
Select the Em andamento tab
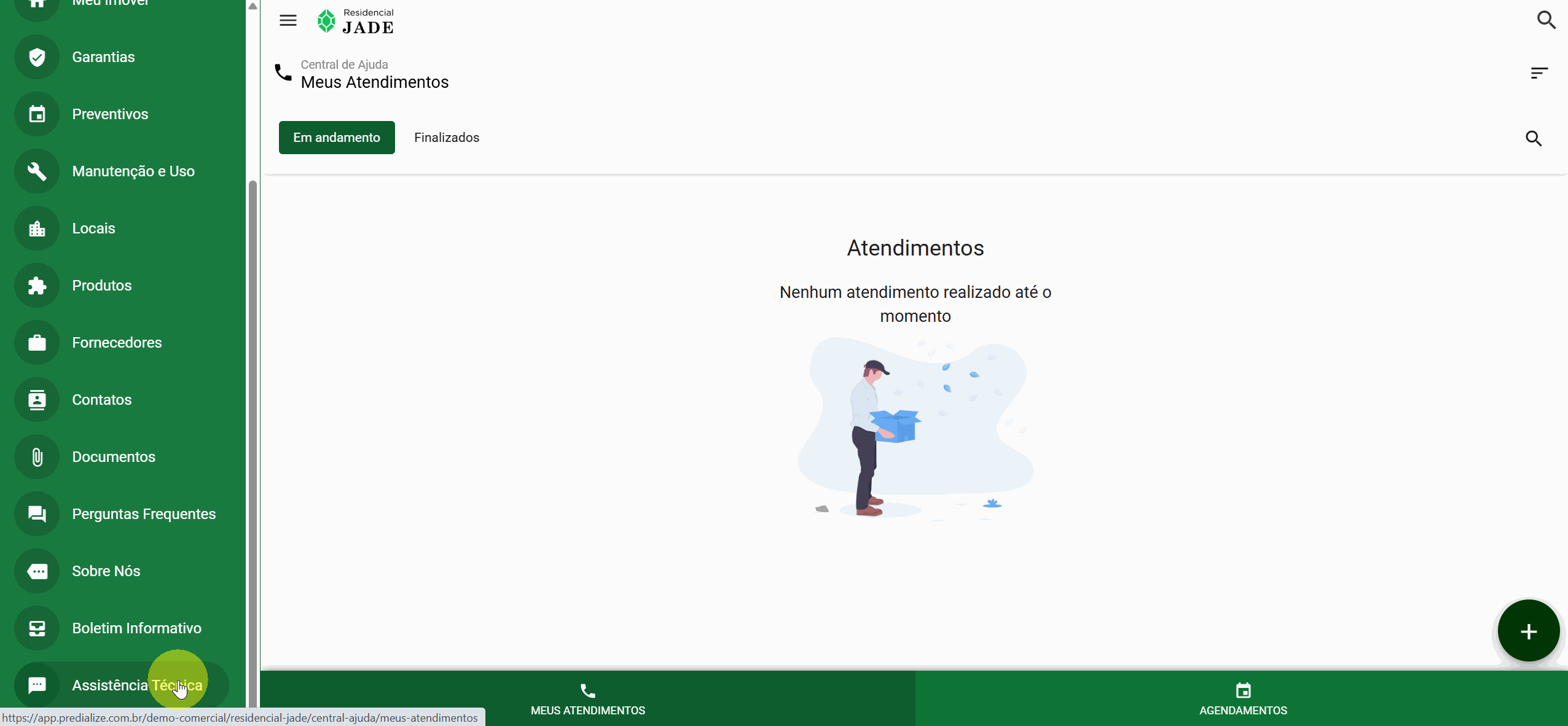[337, 138]
